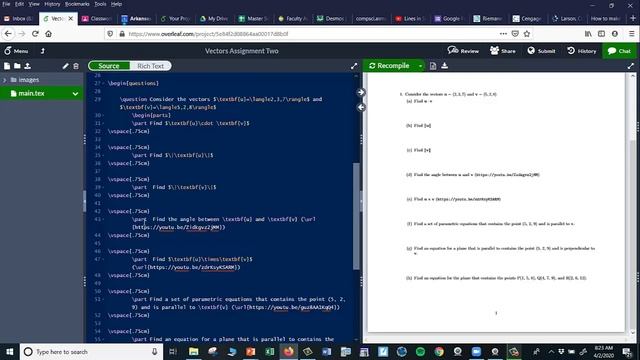640x360 pixels.
Task: Share the project
Action: point(502,51)
